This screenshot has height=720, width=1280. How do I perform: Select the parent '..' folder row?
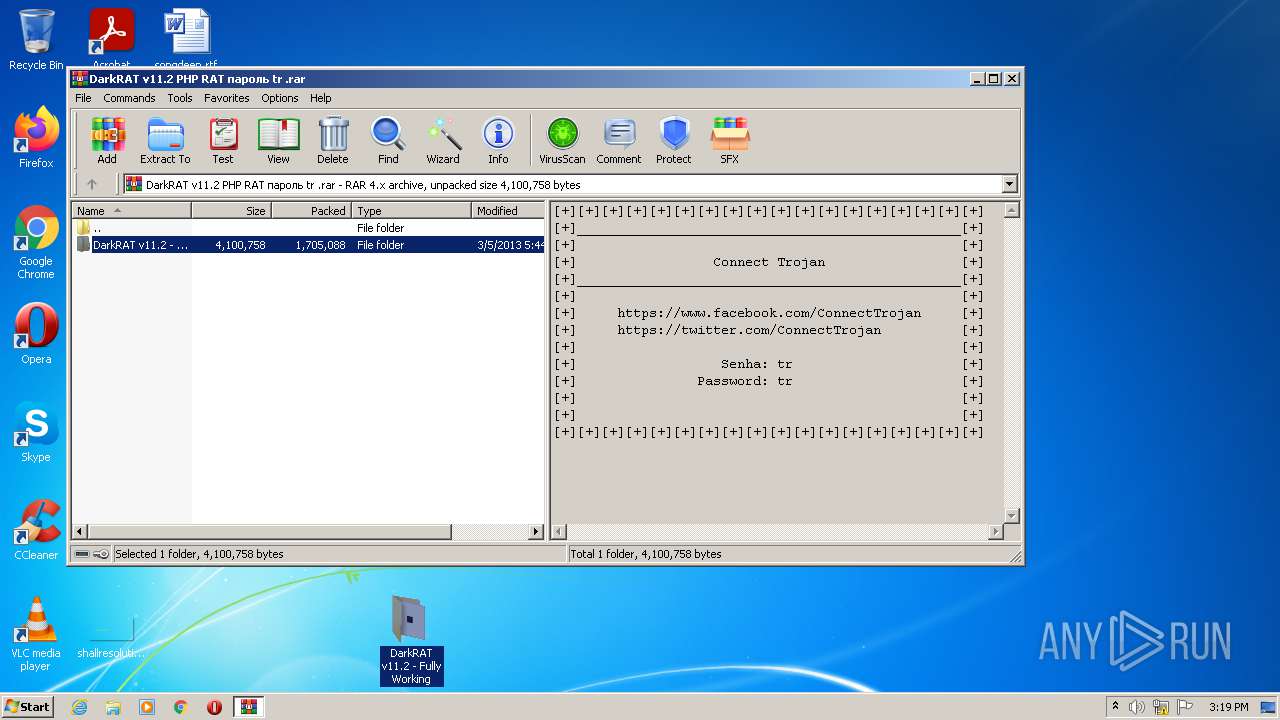coord(308,228)
